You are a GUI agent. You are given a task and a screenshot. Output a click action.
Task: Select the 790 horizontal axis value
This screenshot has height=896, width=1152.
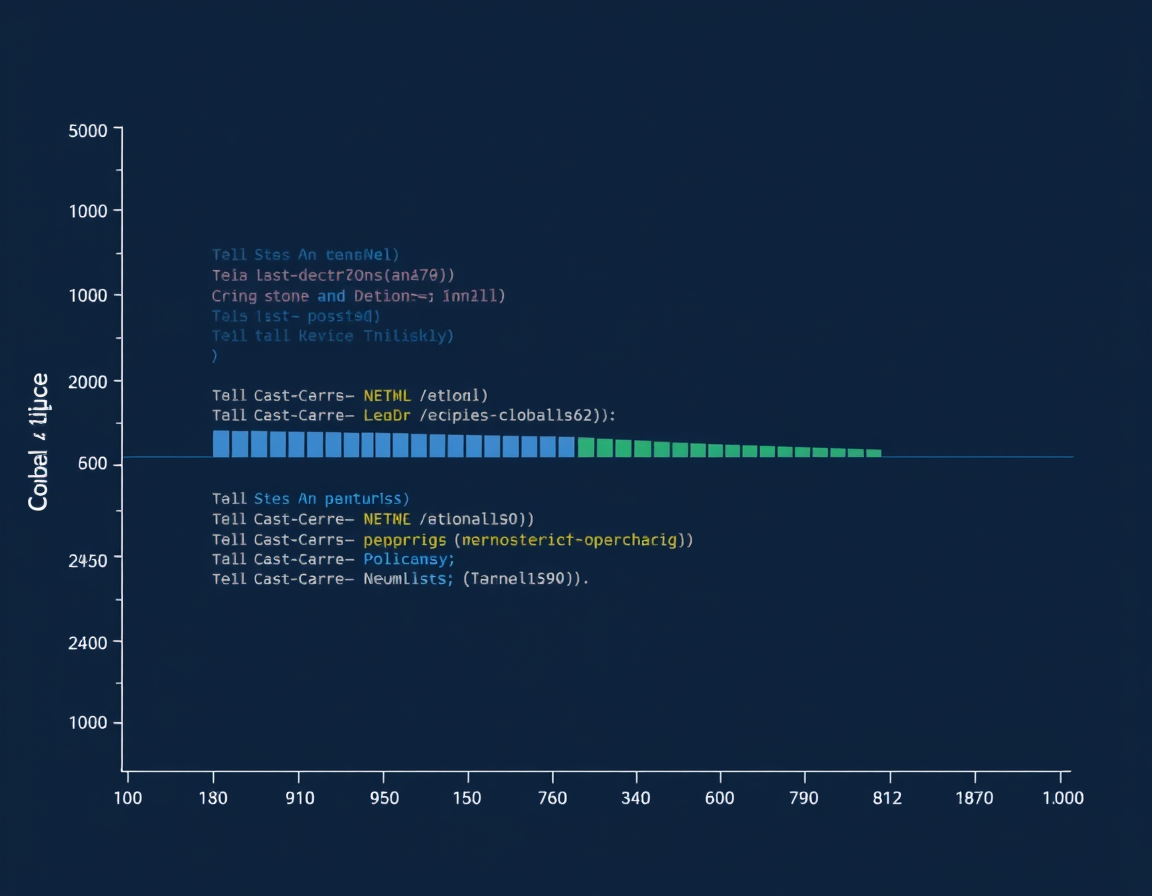pyautogui.click(x=804, y=798)
